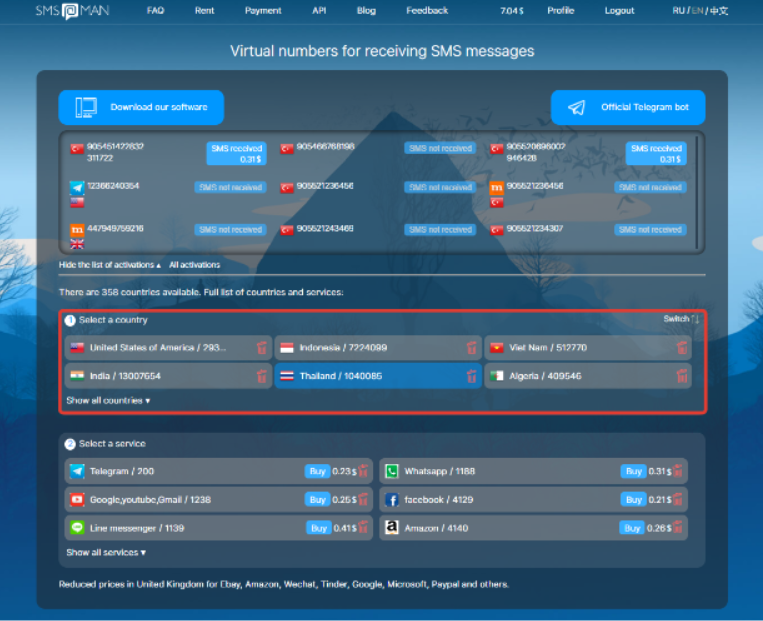The height and width of the screenshot is (621, 763).
Task: Delete India from the country list
Action: coord(262,376)
